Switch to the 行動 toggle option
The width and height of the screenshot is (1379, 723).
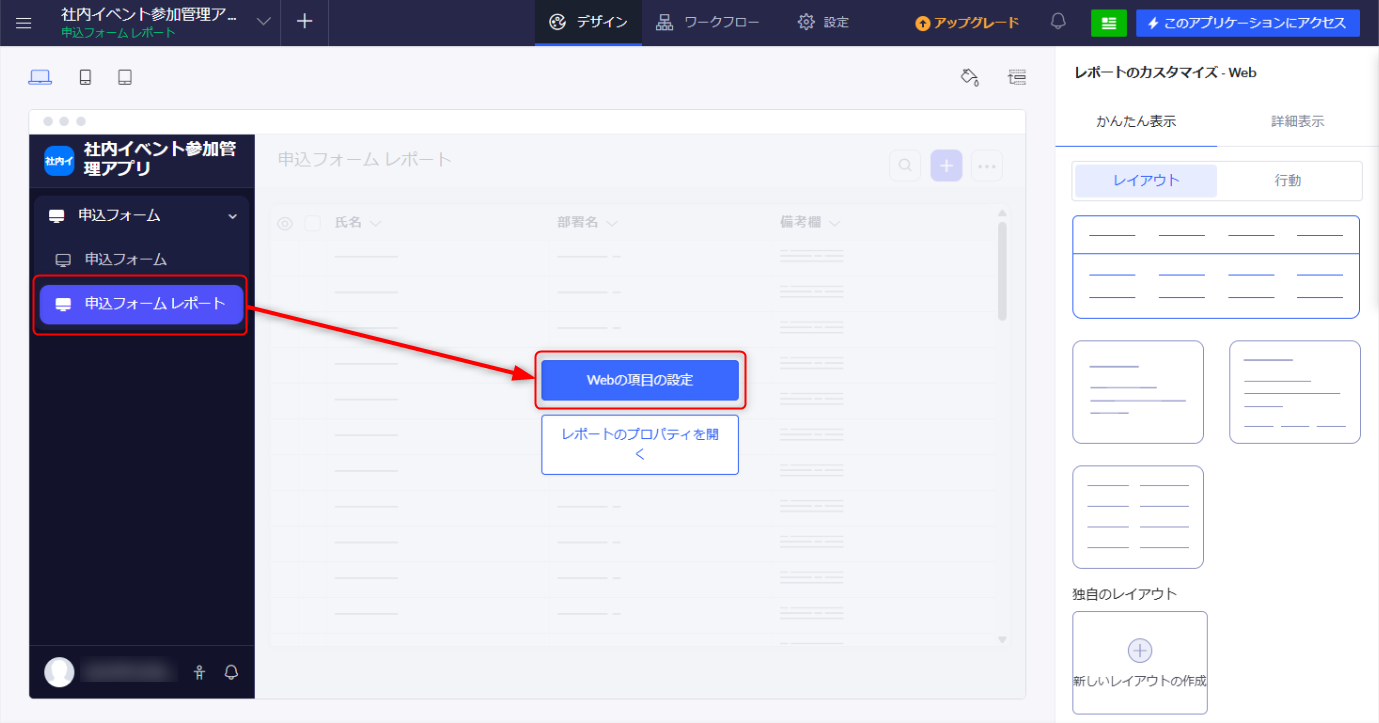1288,181
